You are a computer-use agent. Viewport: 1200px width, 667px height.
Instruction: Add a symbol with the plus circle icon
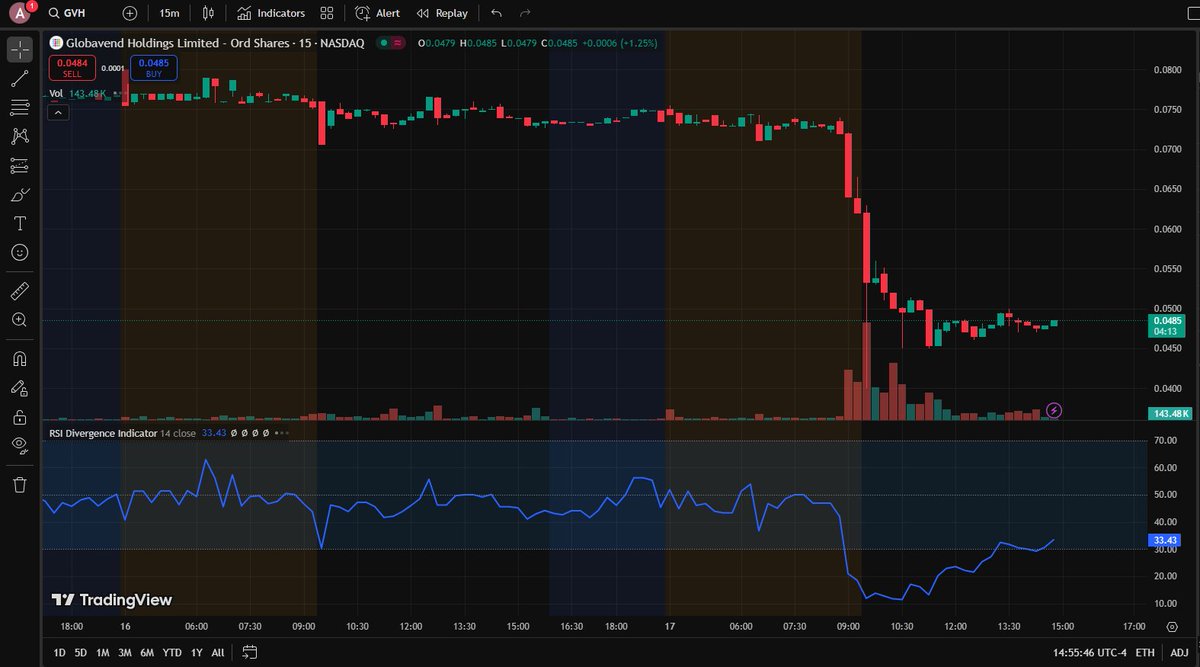[130, 14]
